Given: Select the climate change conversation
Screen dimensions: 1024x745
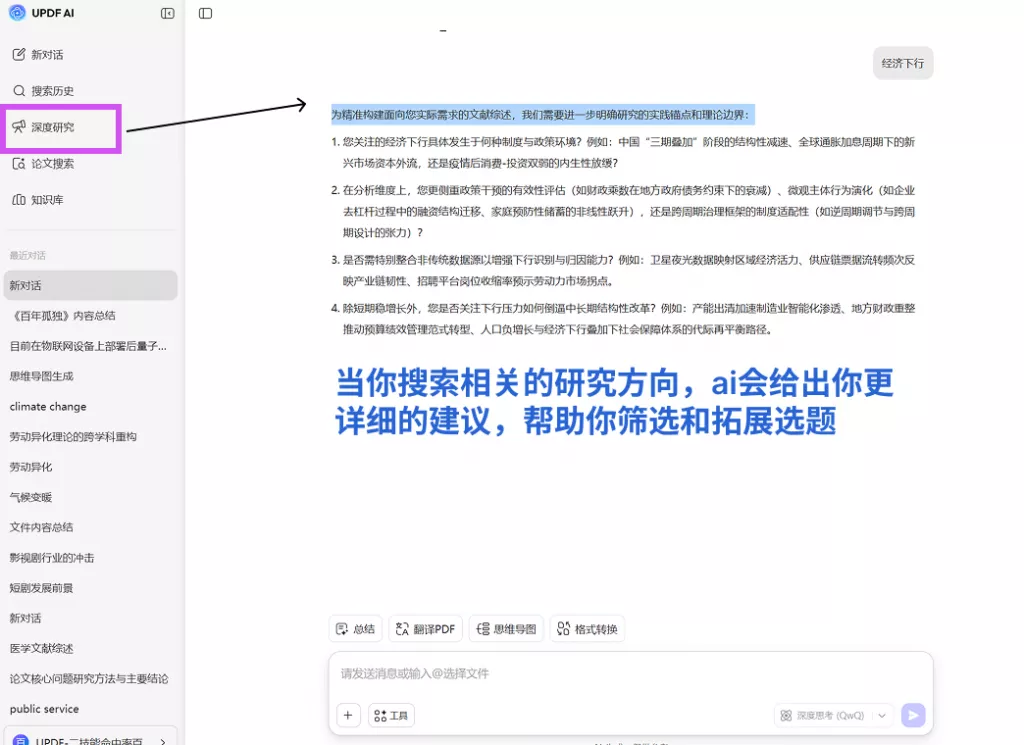Looking at the screenshot, I should point(47,406).
